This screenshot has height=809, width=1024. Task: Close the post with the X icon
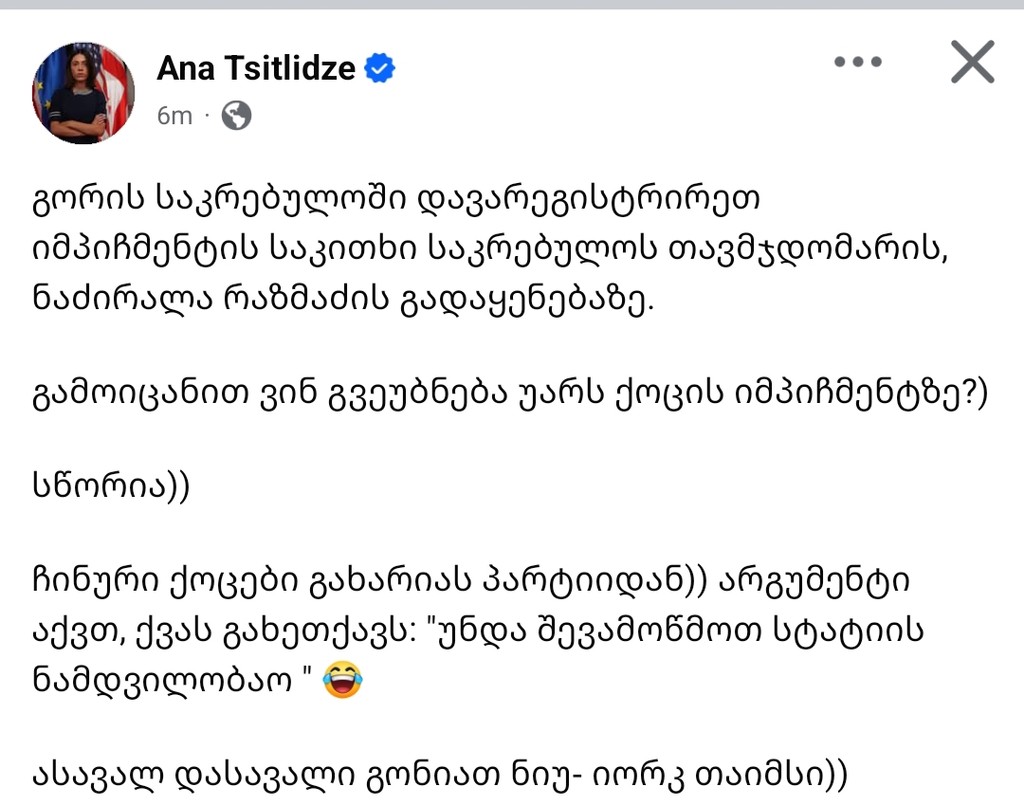point(972,62)
